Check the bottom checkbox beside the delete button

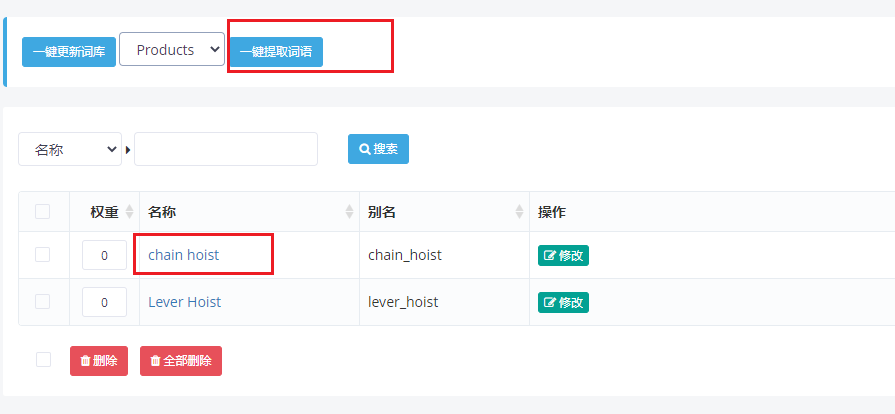pos(43,360)
